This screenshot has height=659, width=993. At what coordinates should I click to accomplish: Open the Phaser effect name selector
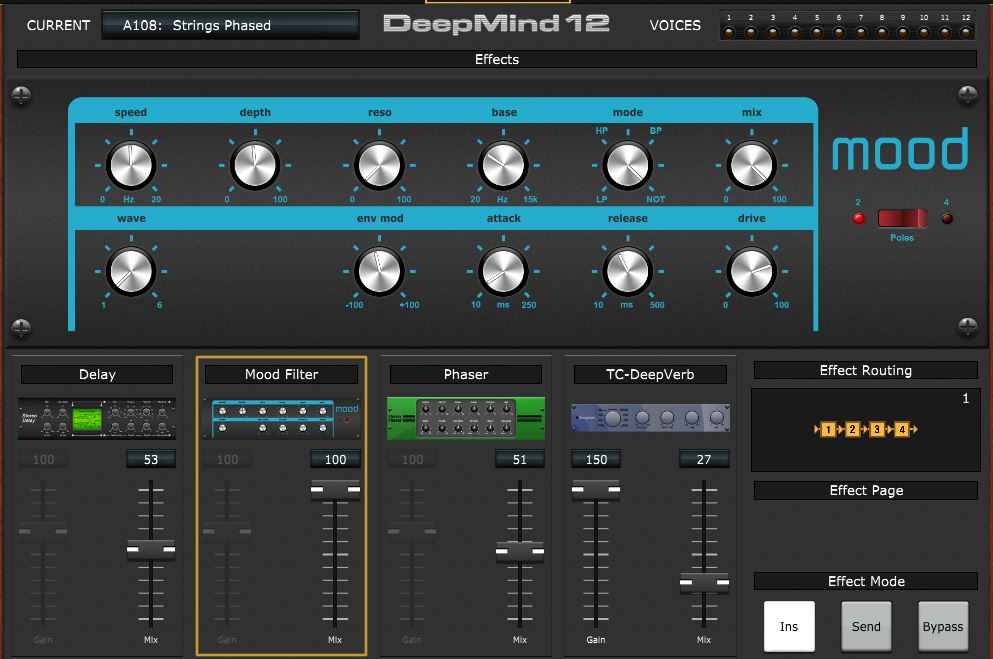tap(465, 374)
